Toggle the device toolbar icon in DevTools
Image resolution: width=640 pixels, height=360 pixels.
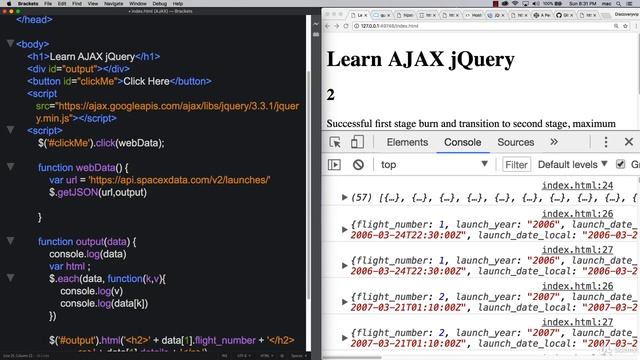point(357,142)
